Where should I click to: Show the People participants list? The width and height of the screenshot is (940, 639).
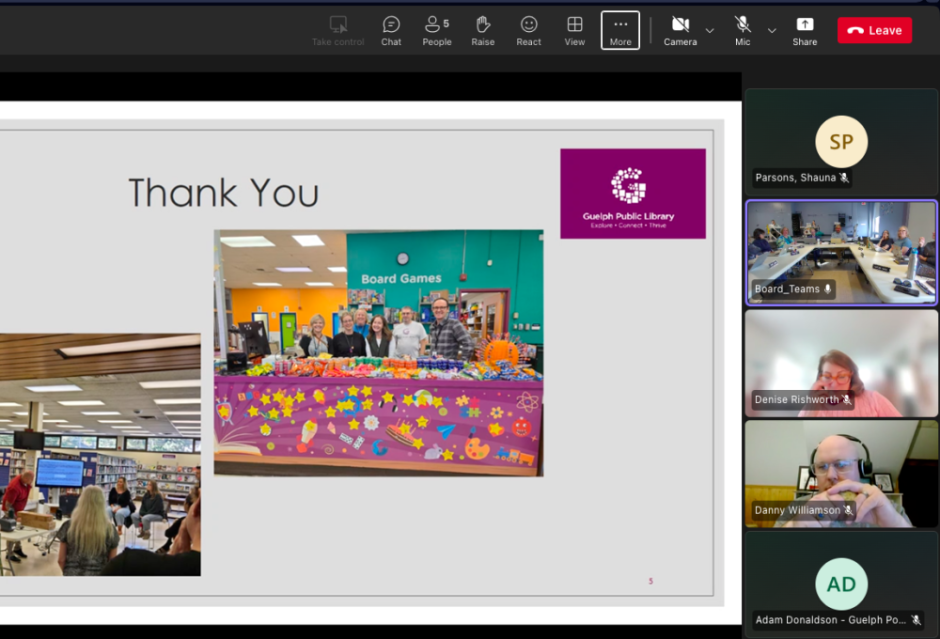[437, 30]
